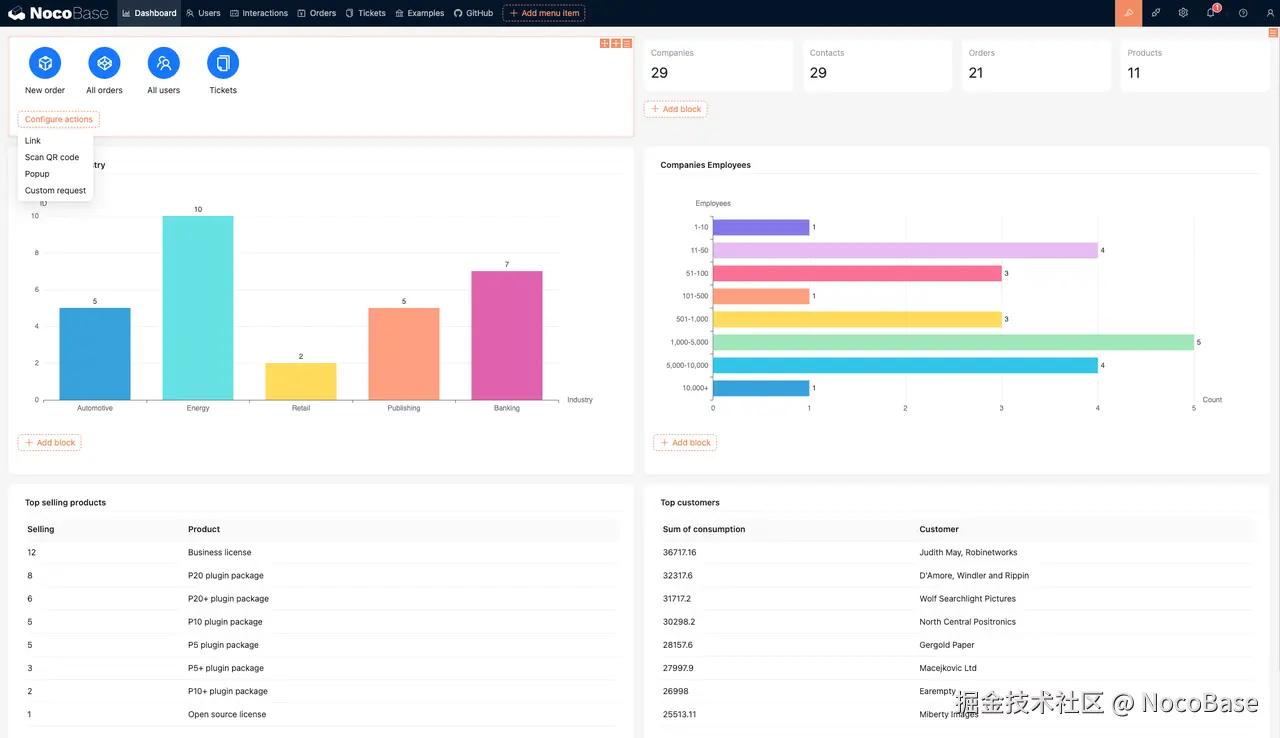Toggle the UI editor highlighter icon
The image size is (1280, 738).
point(1128,13)
